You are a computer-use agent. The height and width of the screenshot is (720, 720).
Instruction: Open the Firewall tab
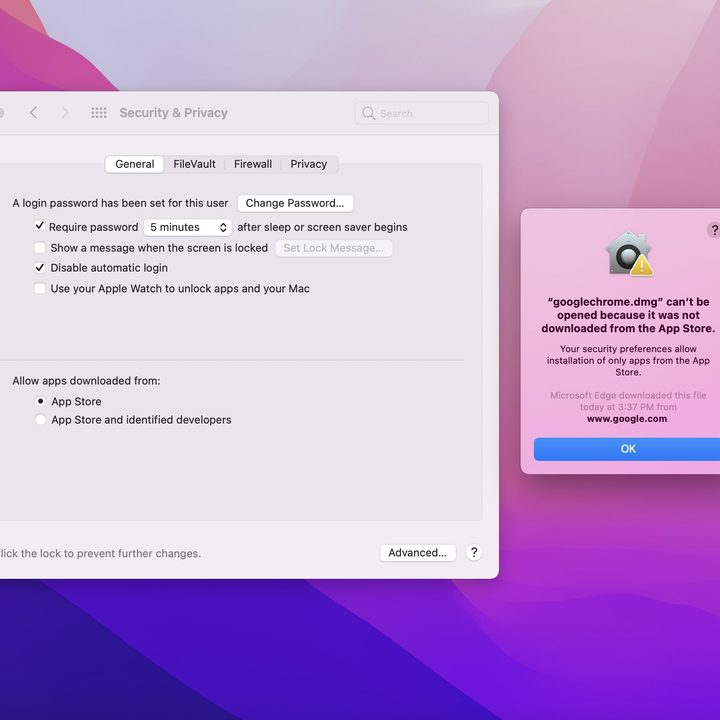253,164
